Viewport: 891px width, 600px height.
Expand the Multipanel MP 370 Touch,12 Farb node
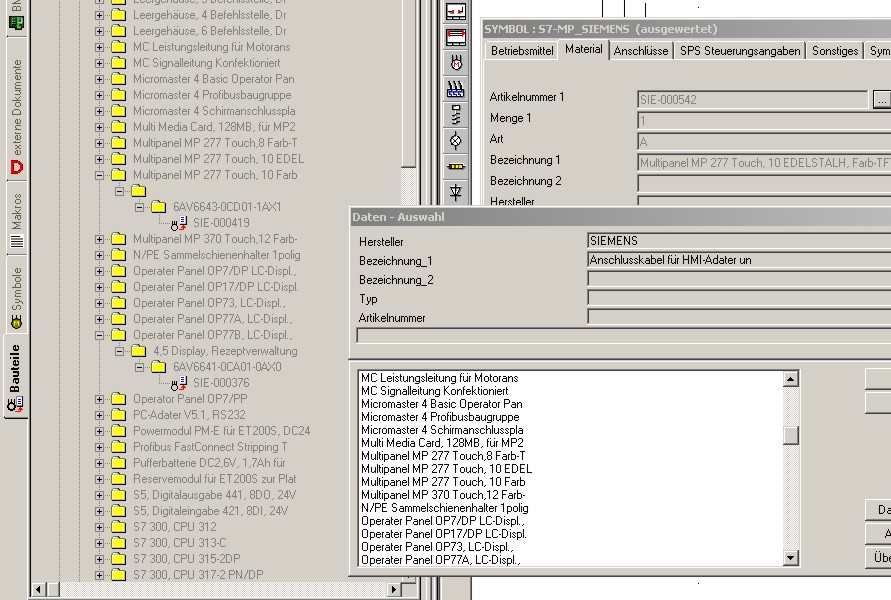point(99,239)
